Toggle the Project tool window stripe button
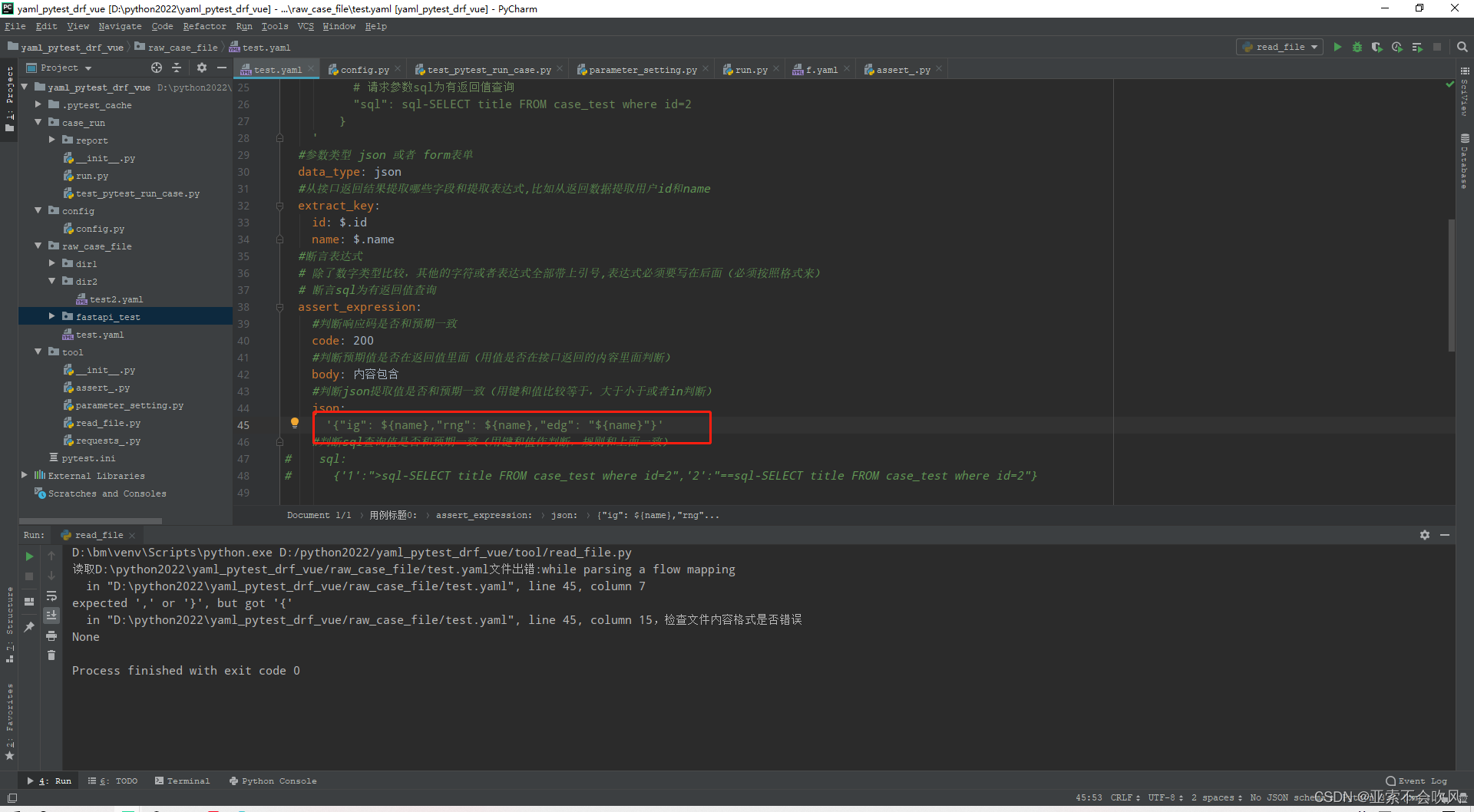The image size is (1474, 812). click(x=10, y=98)
